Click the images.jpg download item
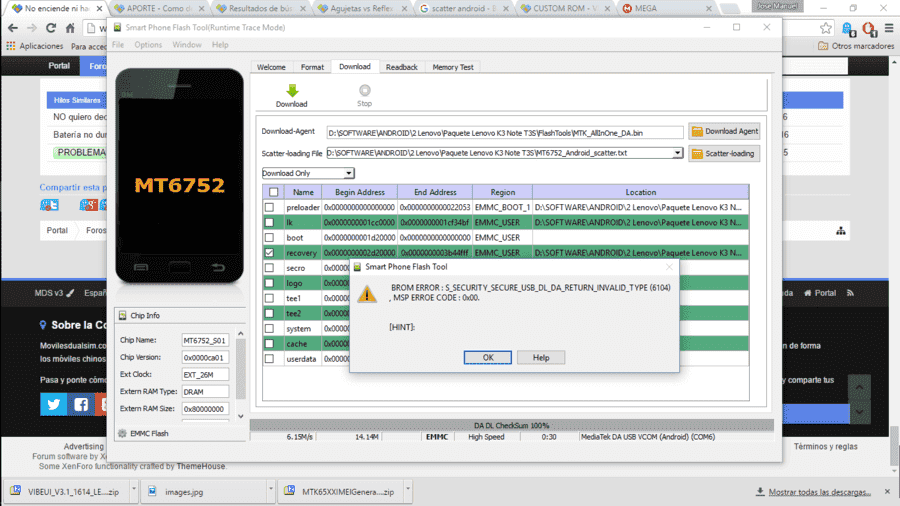The height and width of the screenshot is (506, 900). (x=204, y=492)
